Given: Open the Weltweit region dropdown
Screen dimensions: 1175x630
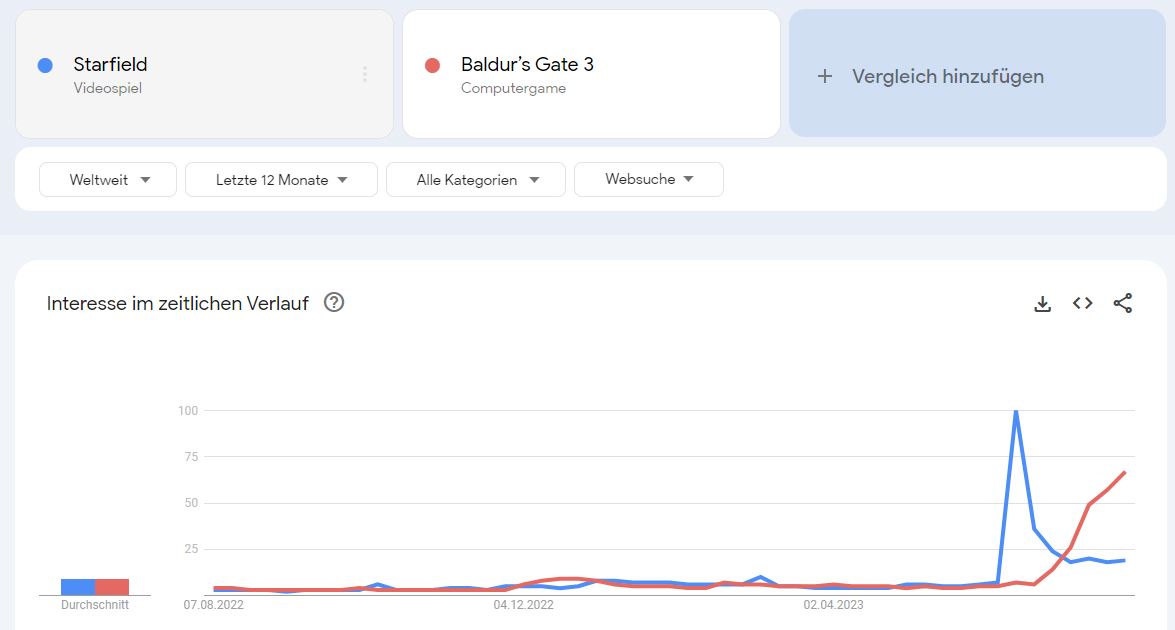Looking at the screenshot, I should pos(108,180).
